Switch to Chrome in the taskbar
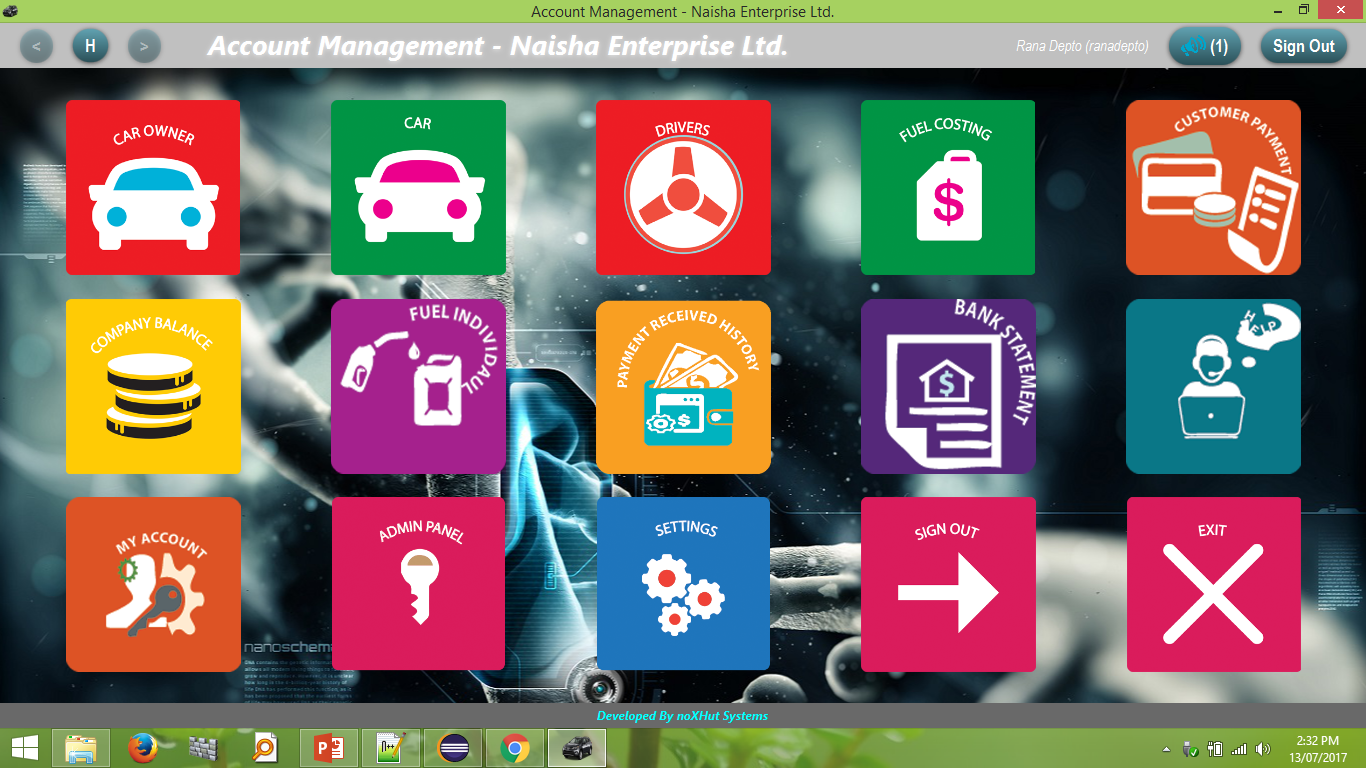The height and width of the screenshot is (768, 1366). tap(515, 748)
